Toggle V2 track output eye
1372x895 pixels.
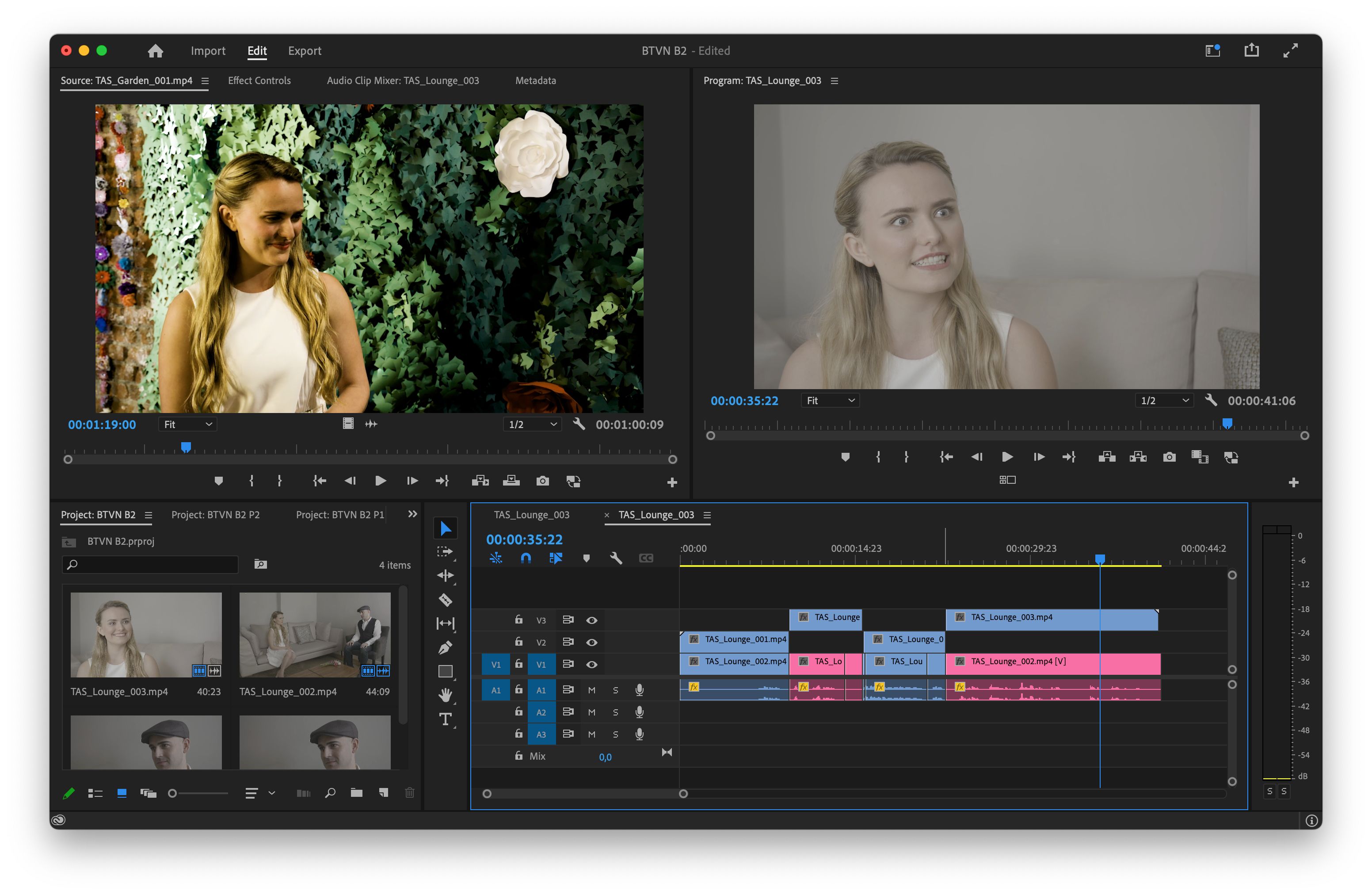591,643
